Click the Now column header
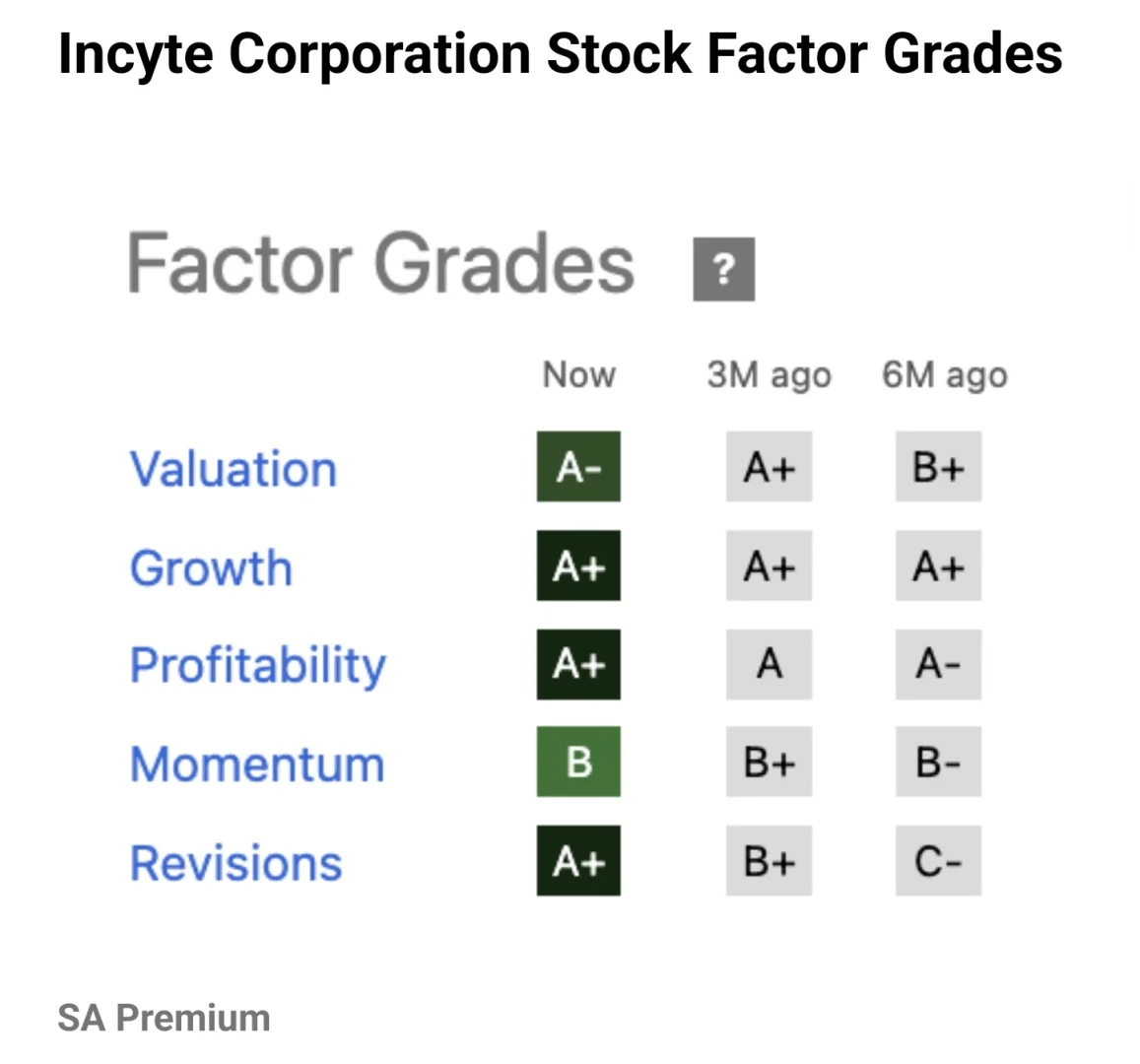 tap(579, 375)
